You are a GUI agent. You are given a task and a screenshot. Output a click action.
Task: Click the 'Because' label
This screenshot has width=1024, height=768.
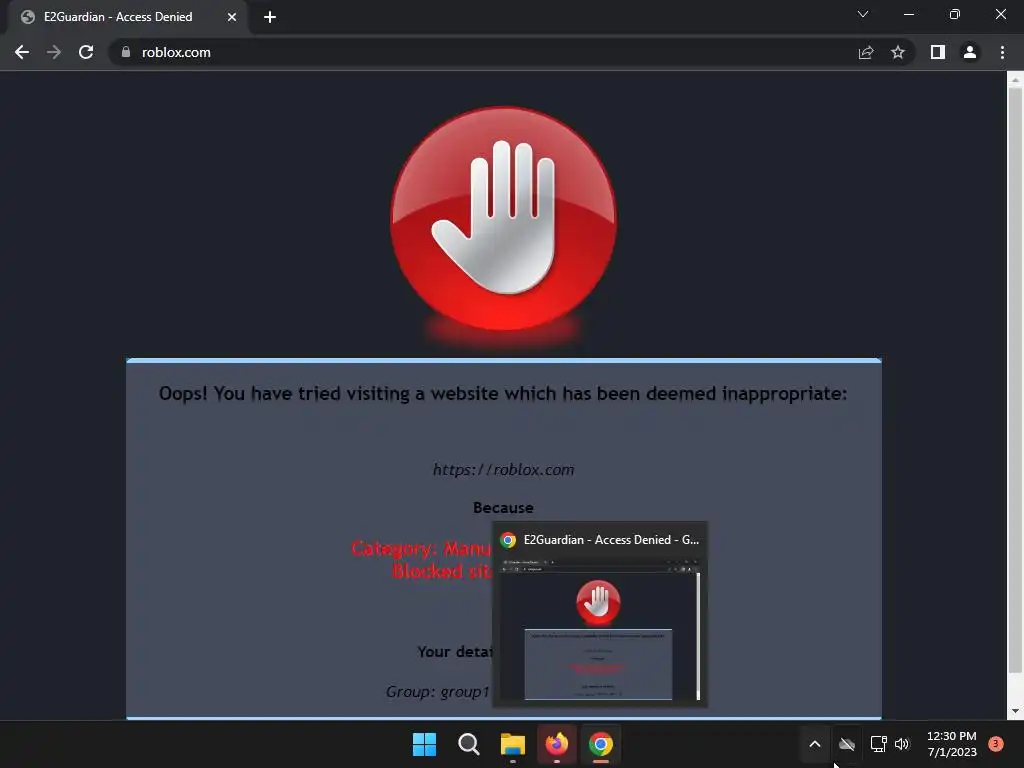pos(503,507)
